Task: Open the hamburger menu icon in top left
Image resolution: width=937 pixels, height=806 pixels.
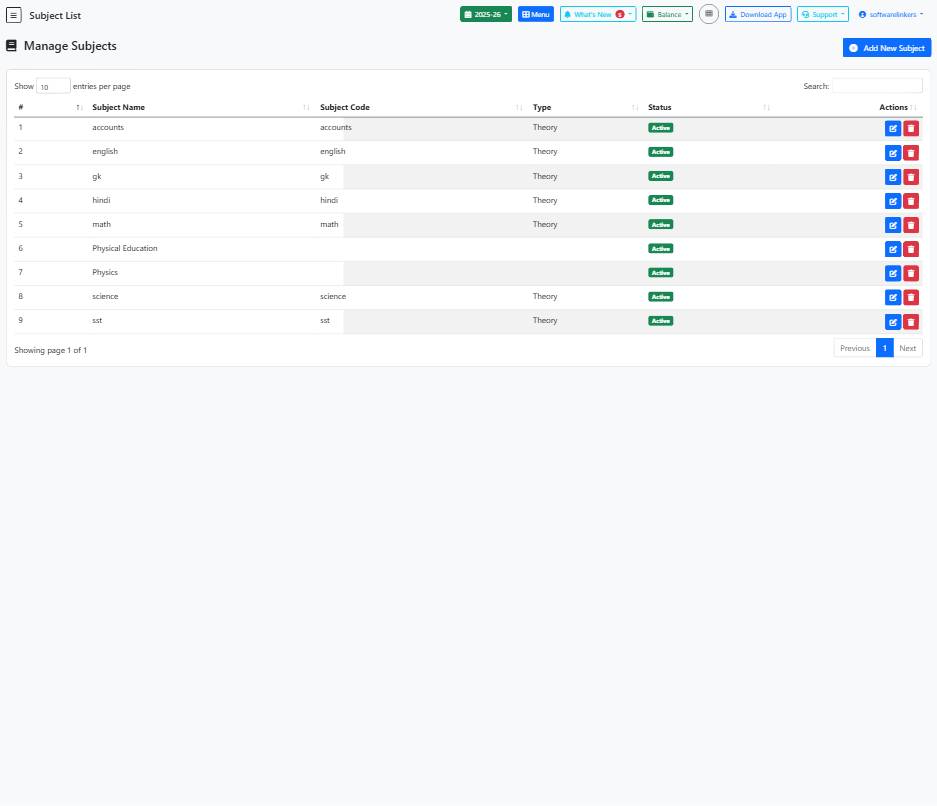Action: coord(13,15)
